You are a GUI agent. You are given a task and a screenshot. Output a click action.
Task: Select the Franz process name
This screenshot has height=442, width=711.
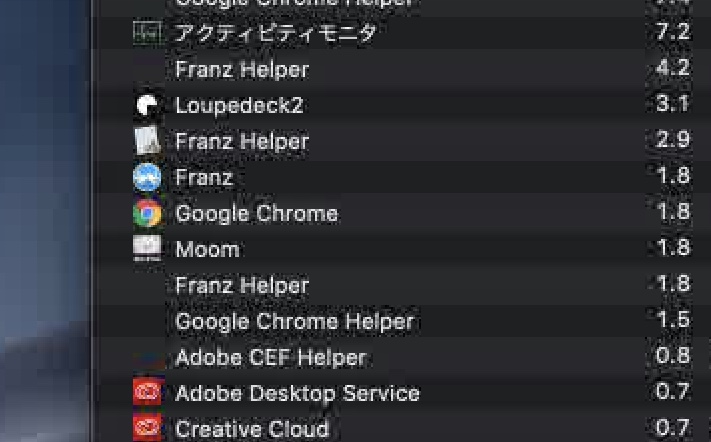point(205,177)
